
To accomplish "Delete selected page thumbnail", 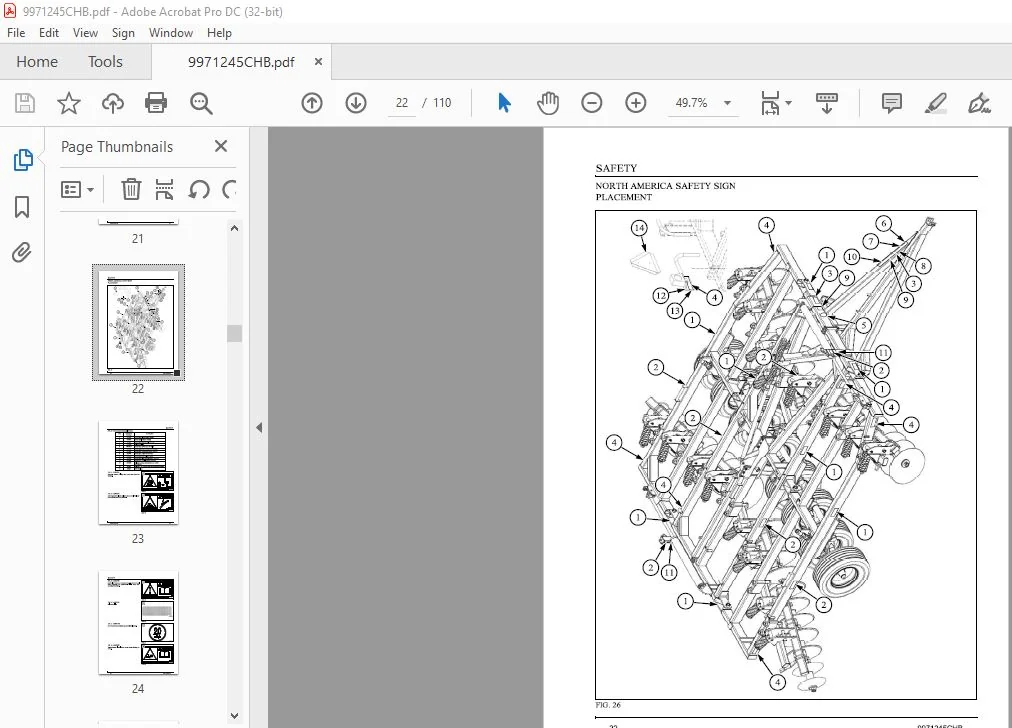I will coord(131,189).
